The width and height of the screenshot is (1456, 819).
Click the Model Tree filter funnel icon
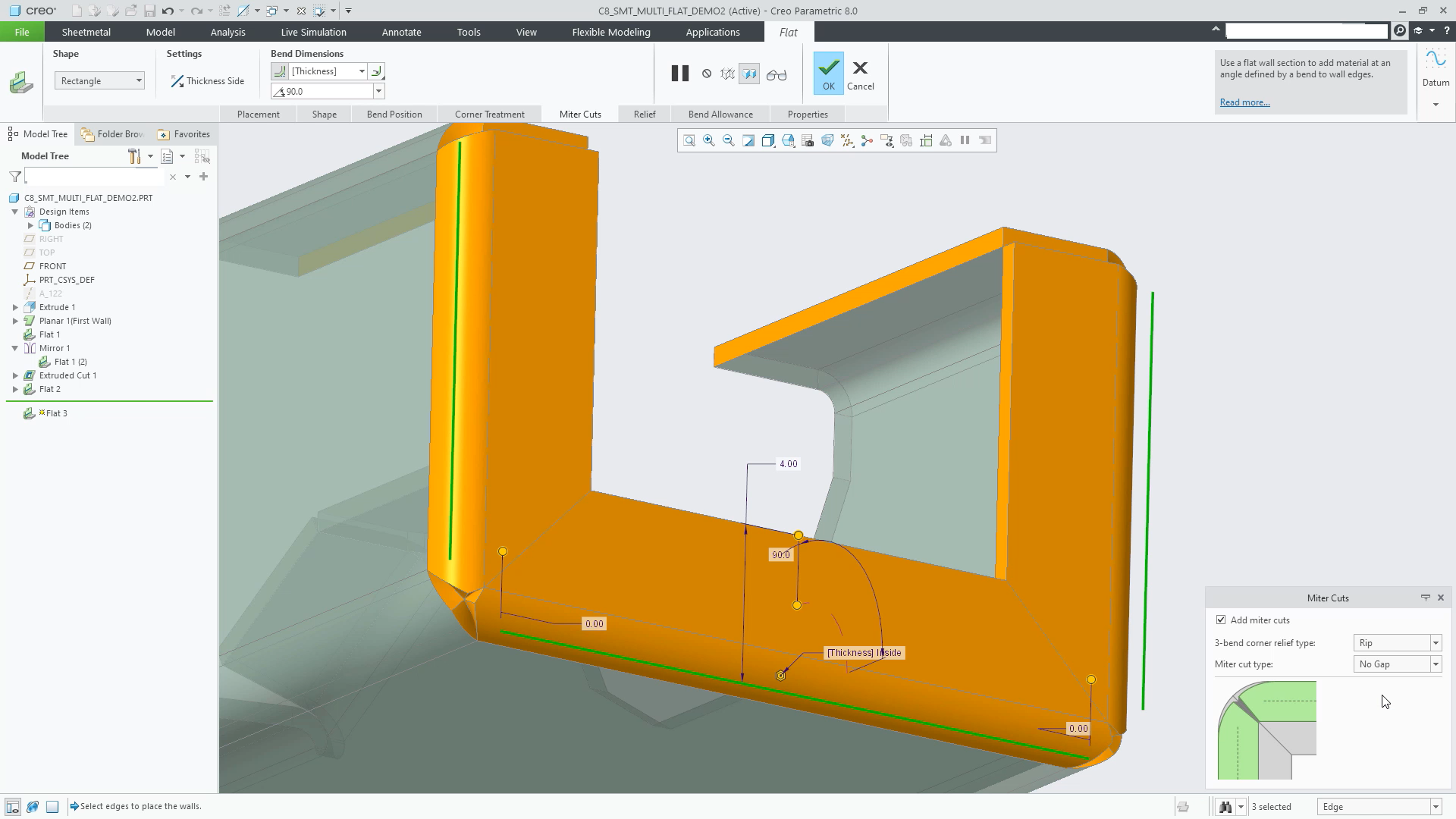click(x=14, y=177)
